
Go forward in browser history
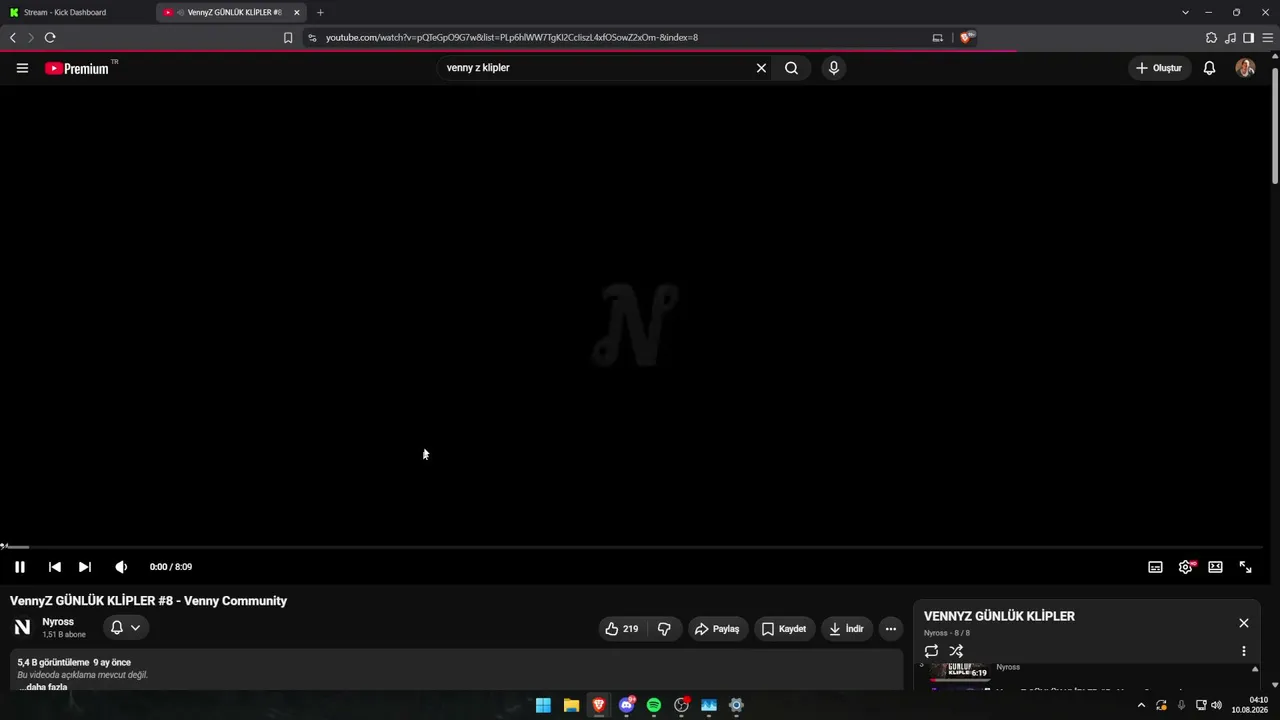coord(31,38)
